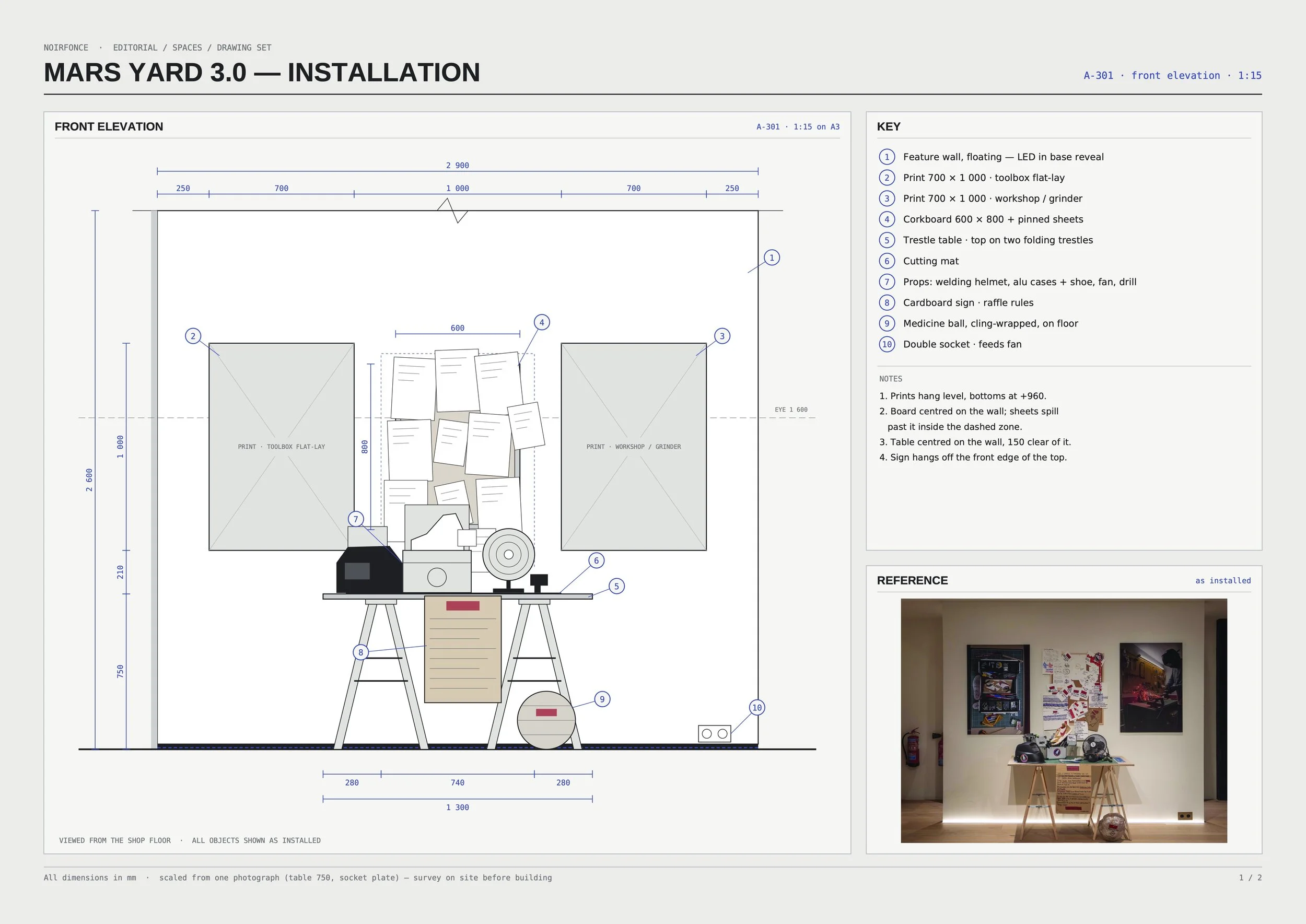Viewport: 1306px width, 924px height.
Task: Click callout bubble 9 by the medicine ball
Action: [x=602, y=699]
